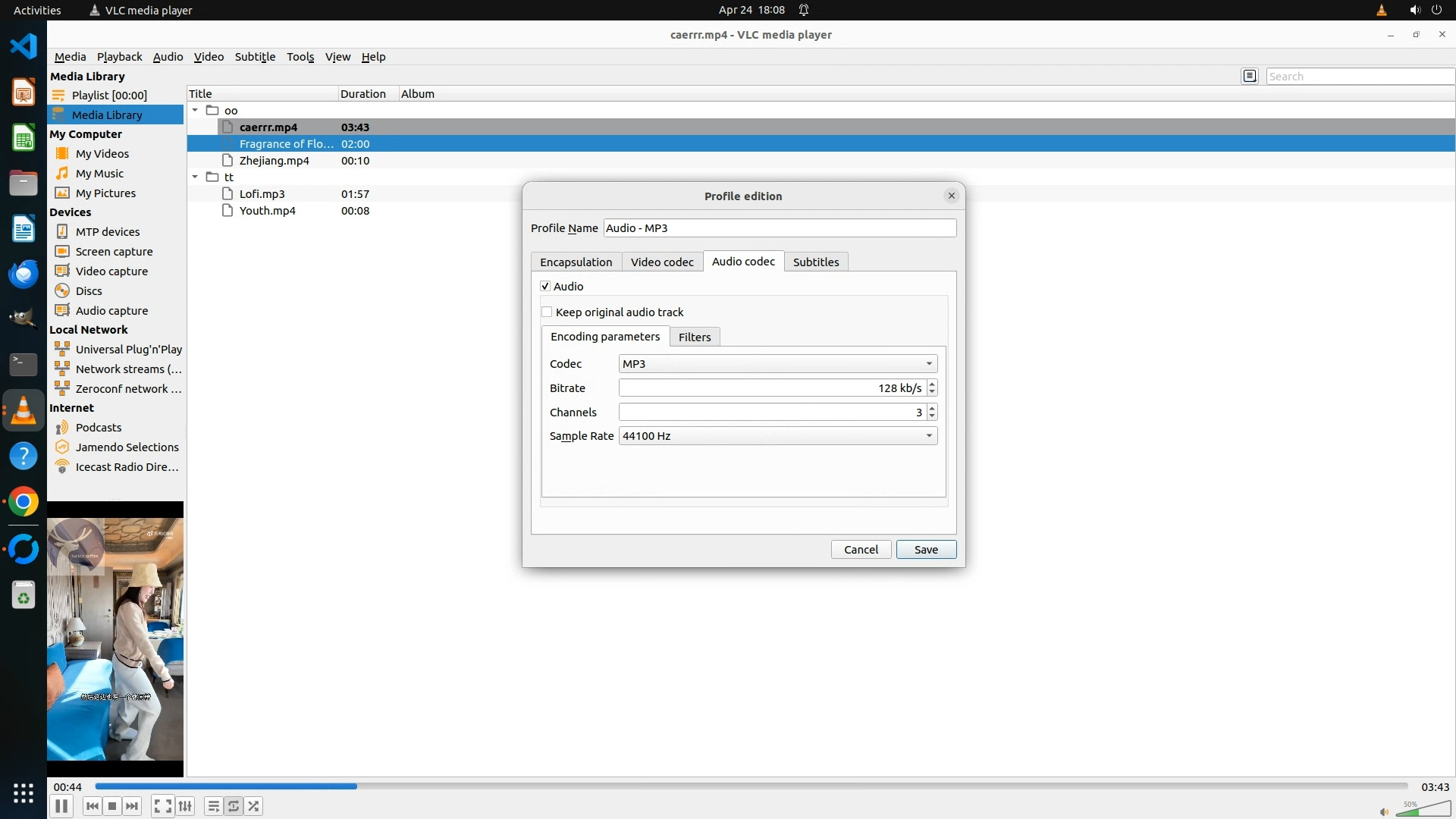Toggle the playlist view icon

(x=214, y=806)
